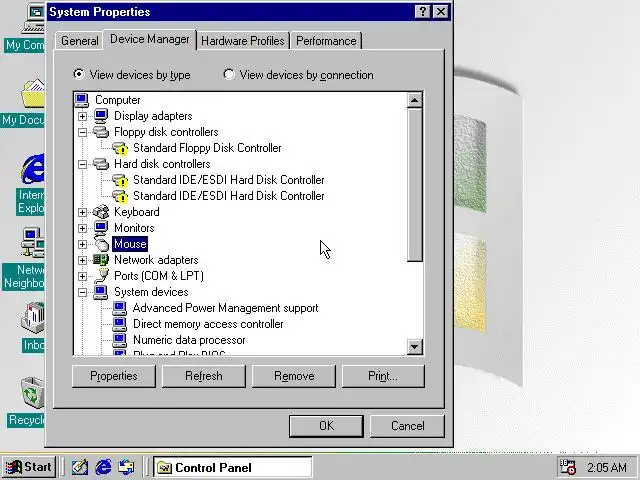Click the Refresh button
This screenshot has width=640, height=480.
(x=204, y=376)
